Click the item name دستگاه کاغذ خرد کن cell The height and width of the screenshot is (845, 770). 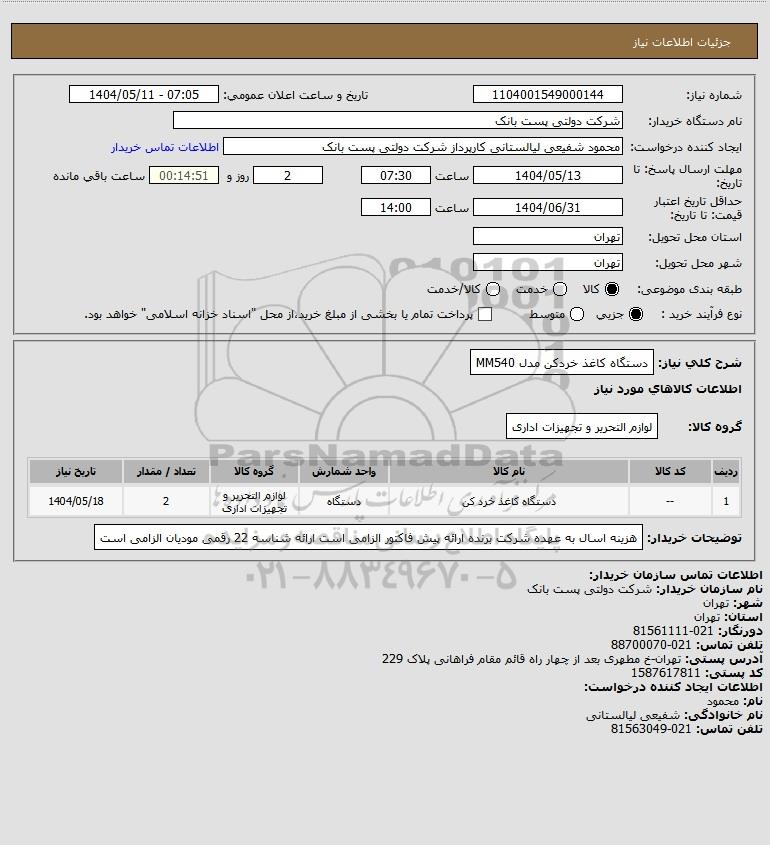[509, 501]
